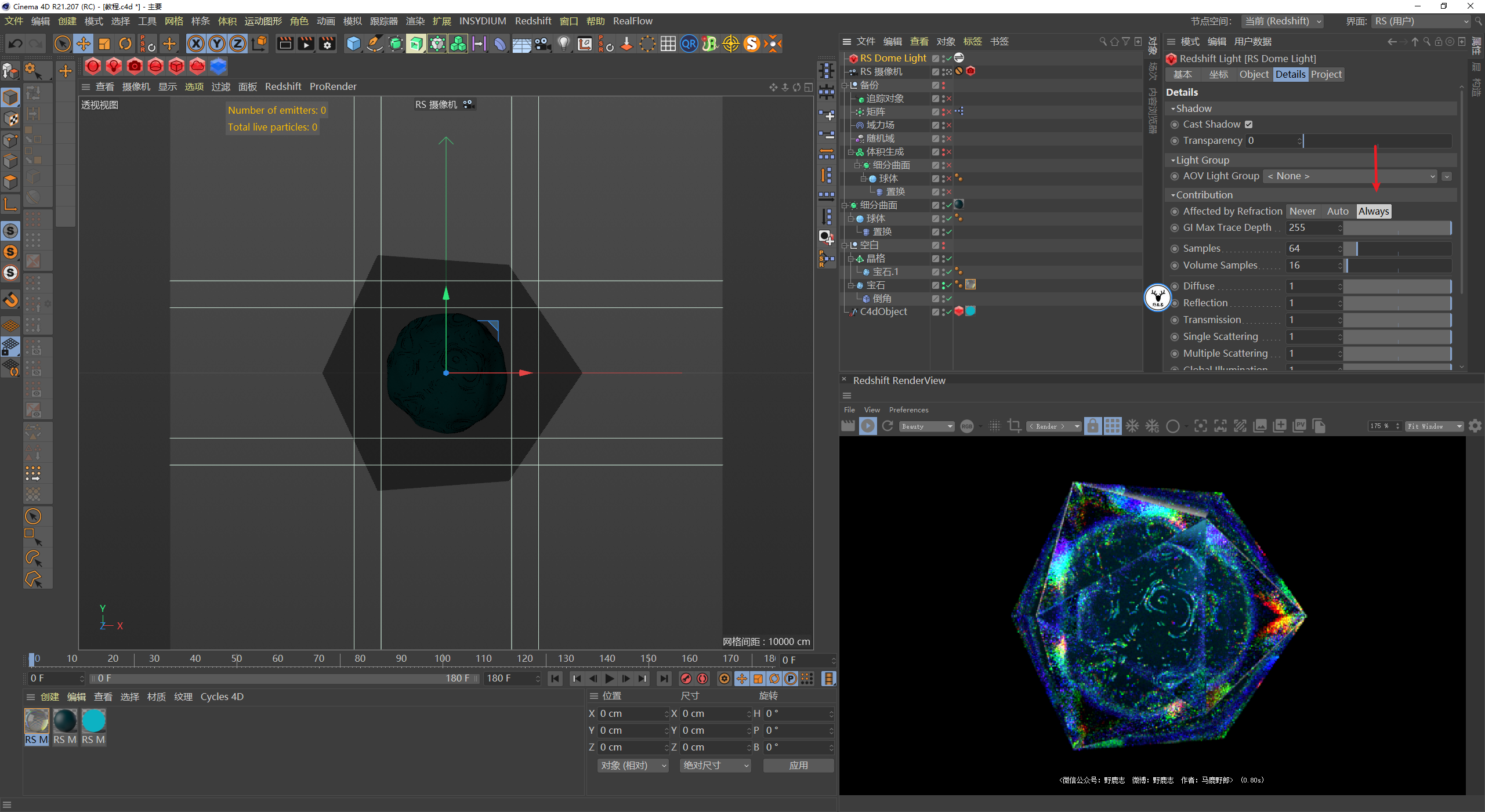Add a Cube primitive object
The height and width of the screenshot is (812, 1485).
pyautogui.click(x=353, y=43)
